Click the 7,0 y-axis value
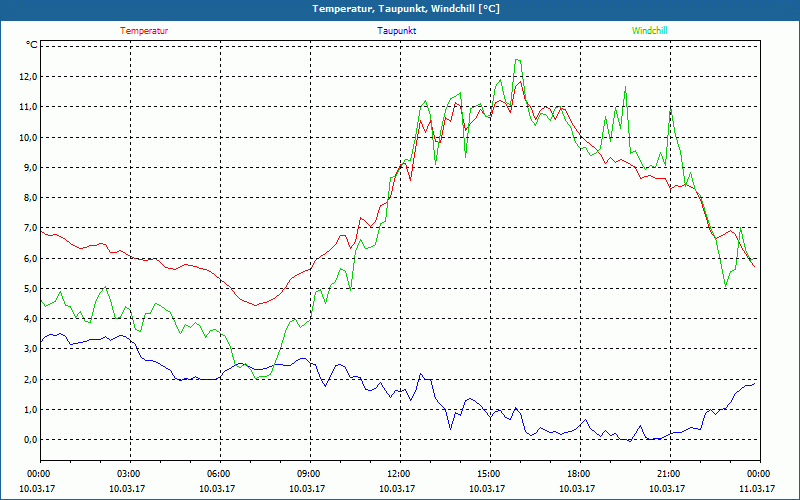Viewport: 800px width, 500px height. (31, 228)
